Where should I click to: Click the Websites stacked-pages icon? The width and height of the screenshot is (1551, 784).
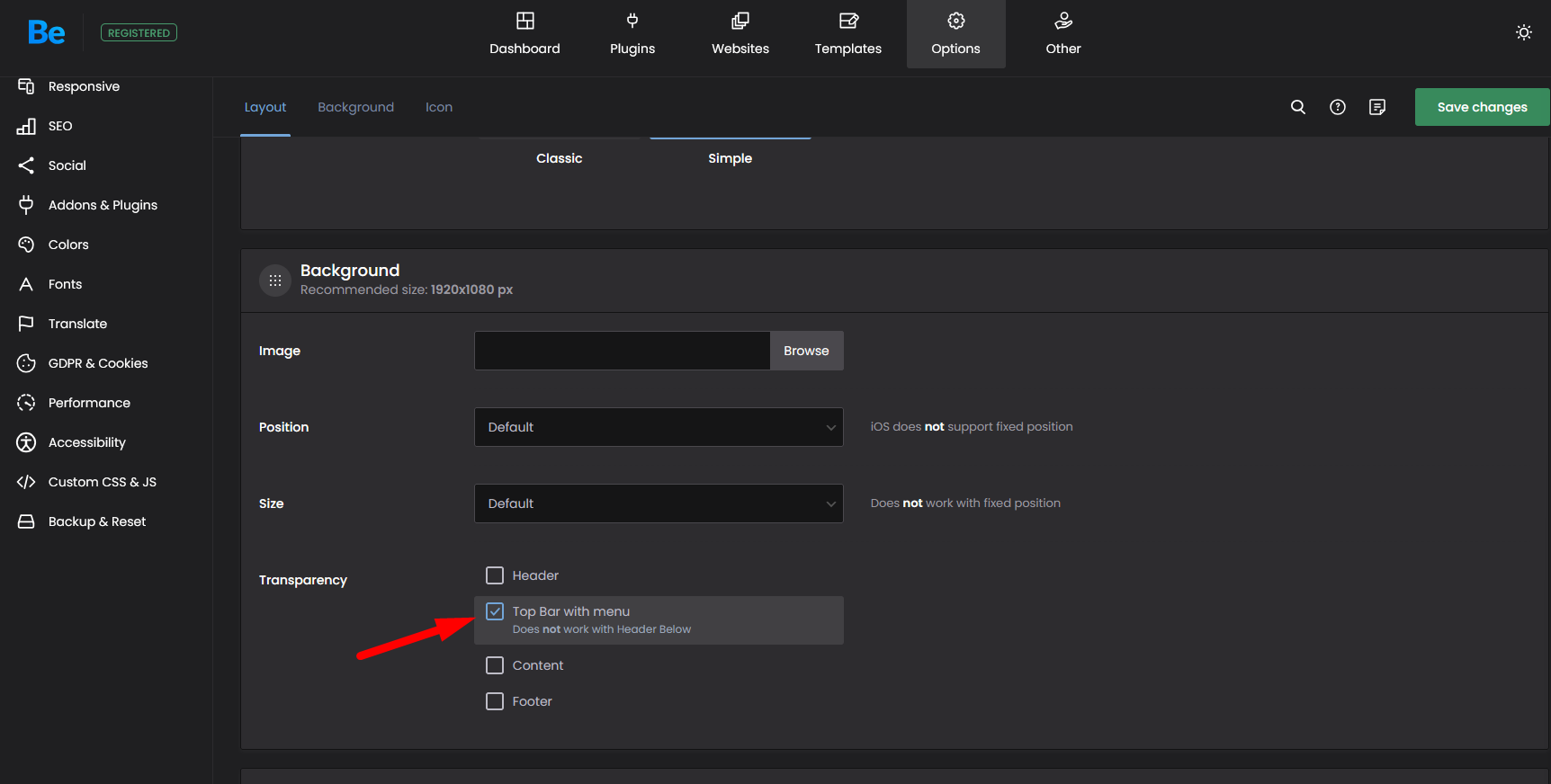coord(740,21)
